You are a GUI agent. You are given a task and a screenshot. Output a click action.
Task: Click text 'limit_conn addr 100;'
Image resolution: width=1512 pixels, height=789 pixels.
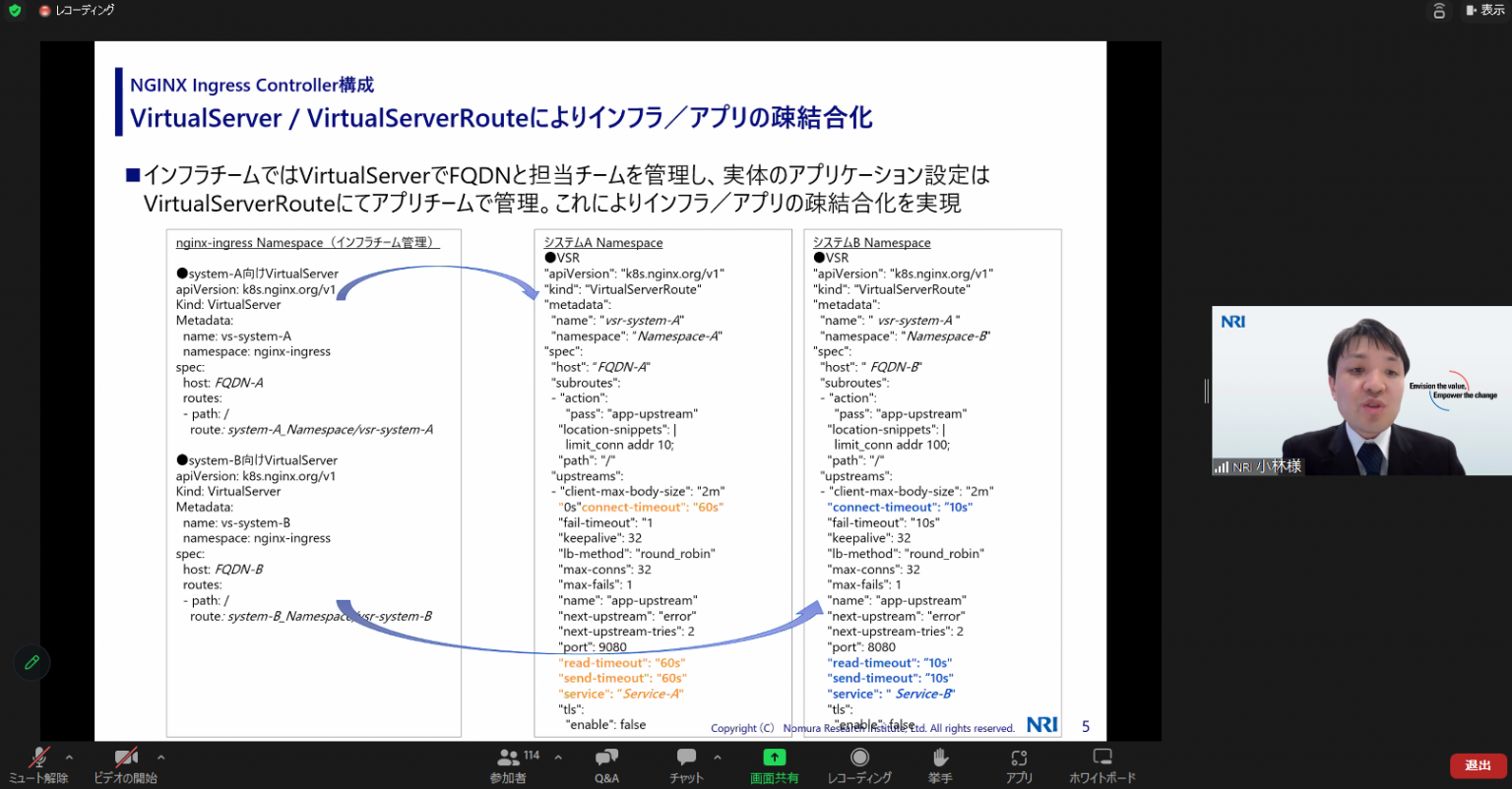tap(892, 445)
